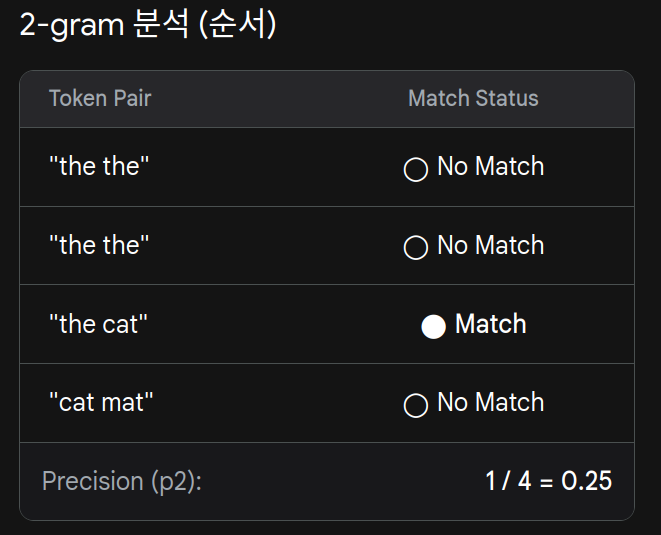Click the No Match text in the "cat mat" row
This screenshot has width=661, height=535.
click(491, 403)
